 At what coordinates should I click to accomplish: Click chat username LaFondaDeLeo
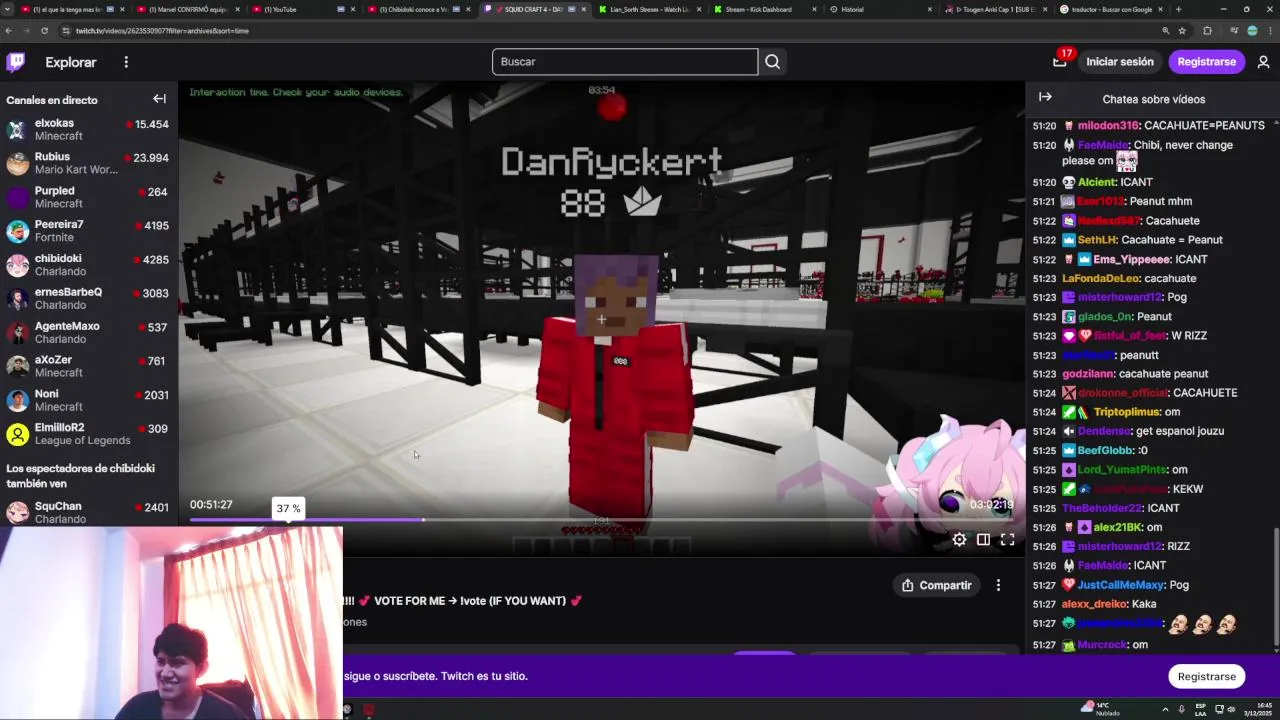1101,279
